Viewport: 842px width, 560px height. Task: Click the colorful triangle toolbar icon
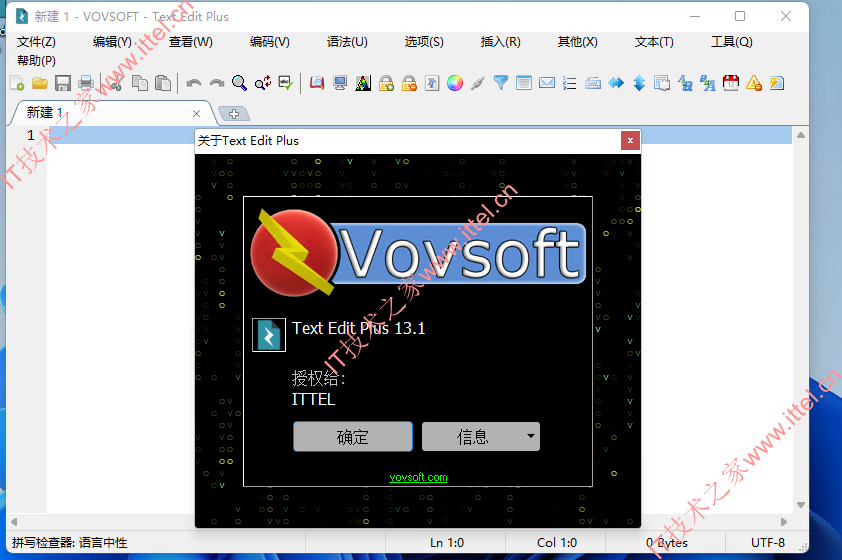[x=363, y=83]
